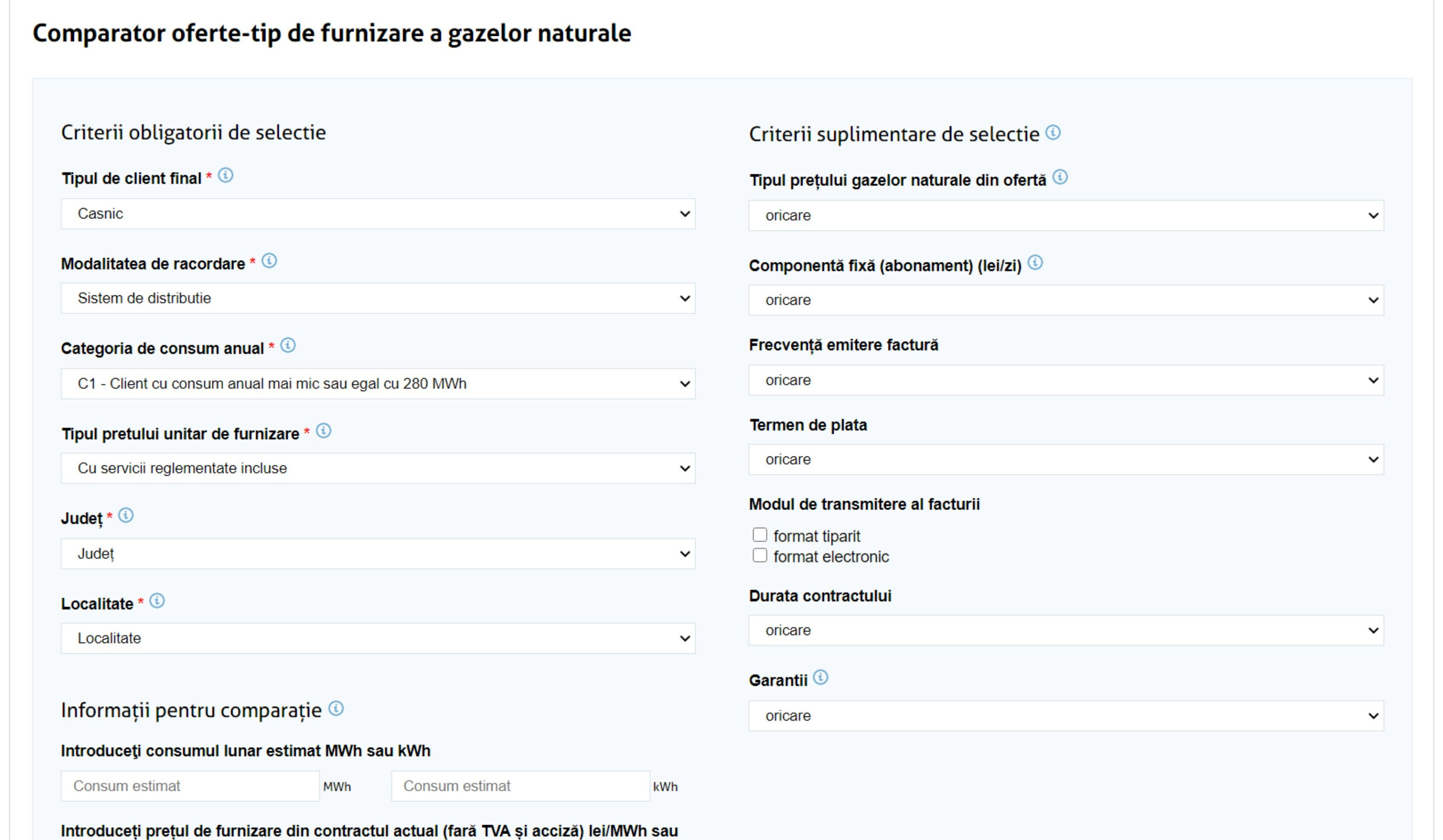Expand the Durata contractului dropdown
Image resolution: width=1443 pixels, height=840 pixels.
(x=1066, y=631)
